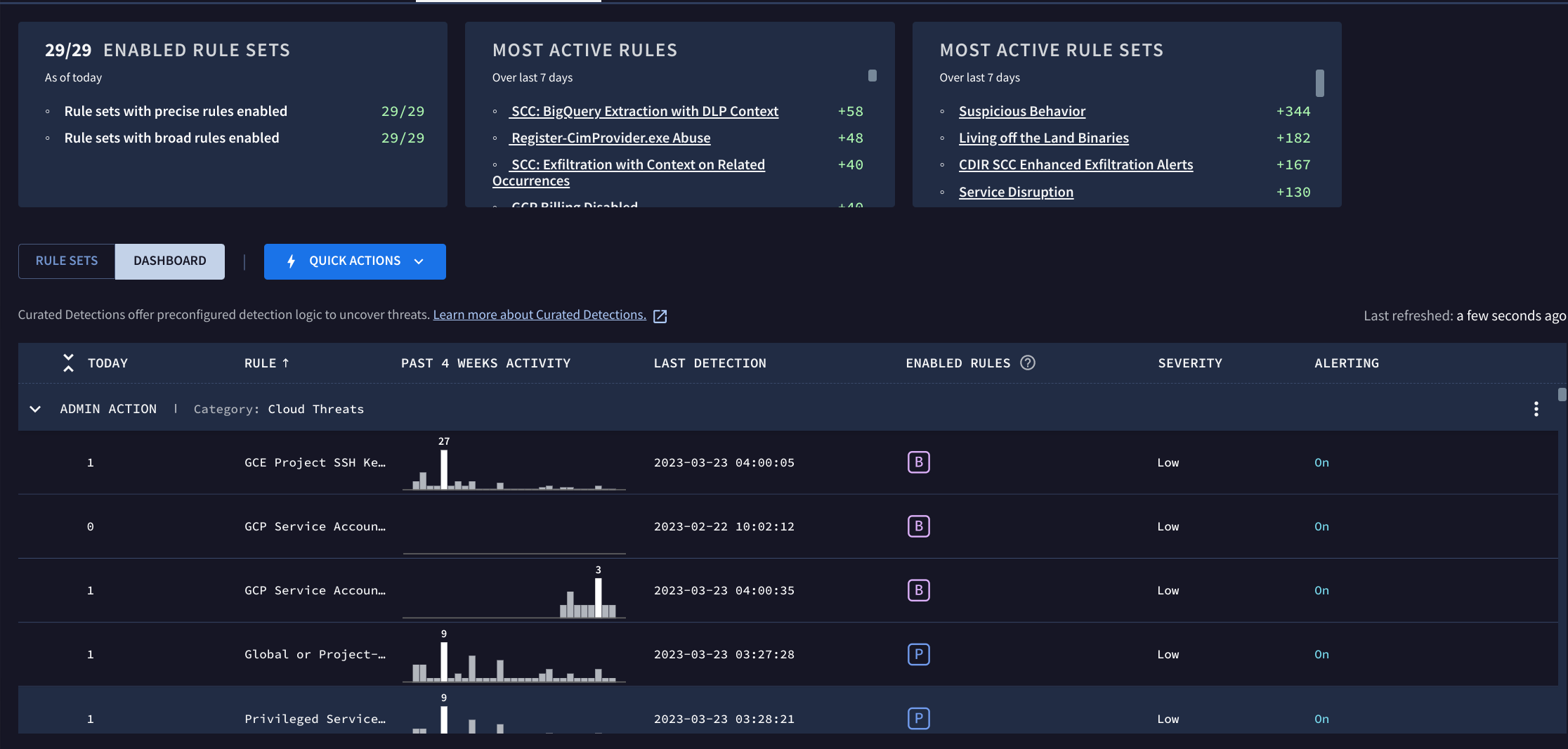
Task: Toggle alerting for the Privileged Service rule
Action: tap(1321, 719)
